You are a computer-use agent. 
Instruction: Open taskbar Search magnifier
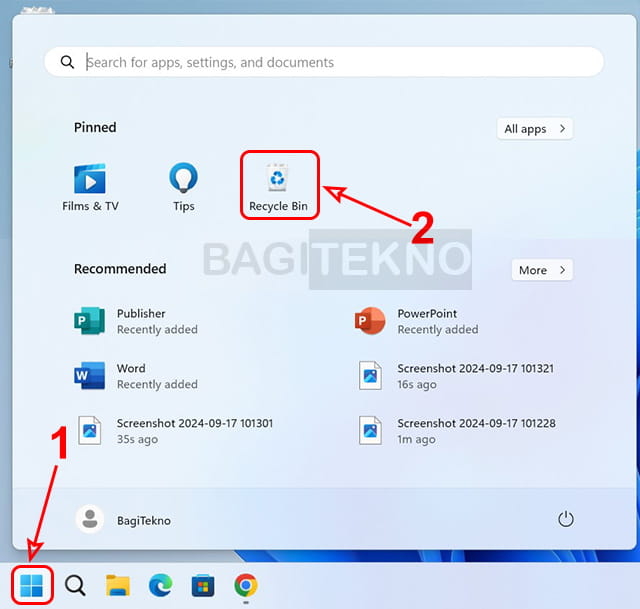pyautogui.click(x=75, y=586)
